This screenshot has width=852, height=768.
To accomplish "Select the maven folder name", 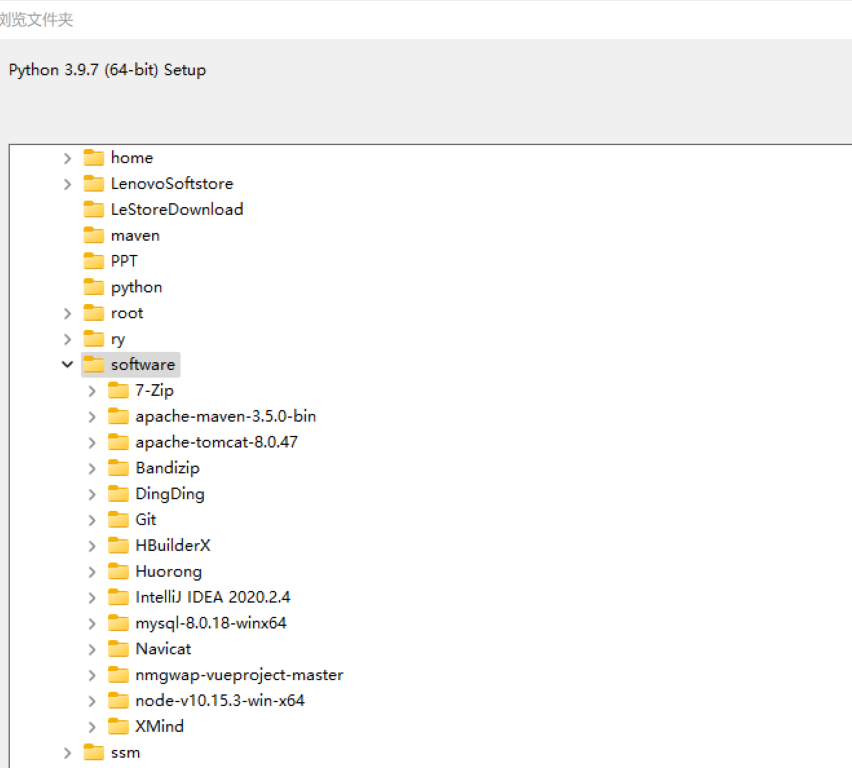I will pos(135,236).
